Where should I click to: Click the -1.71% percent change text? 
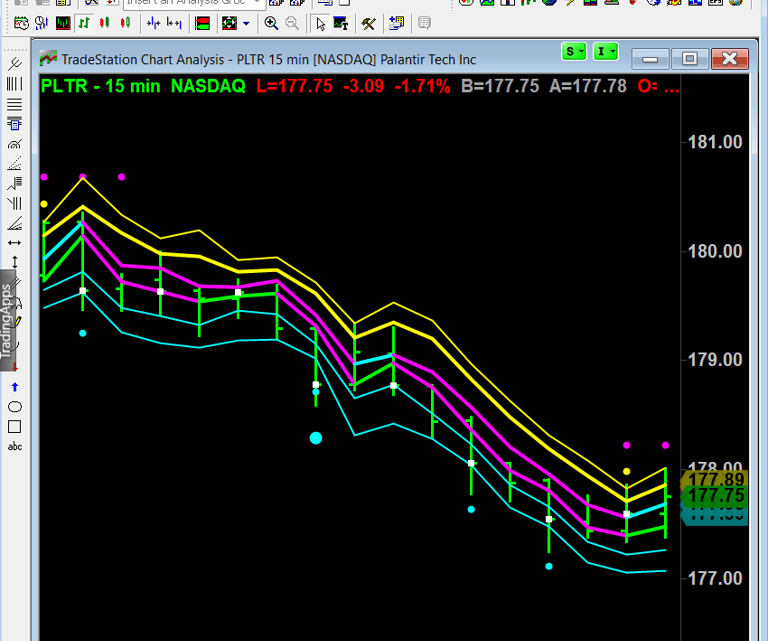click(422, 86)
